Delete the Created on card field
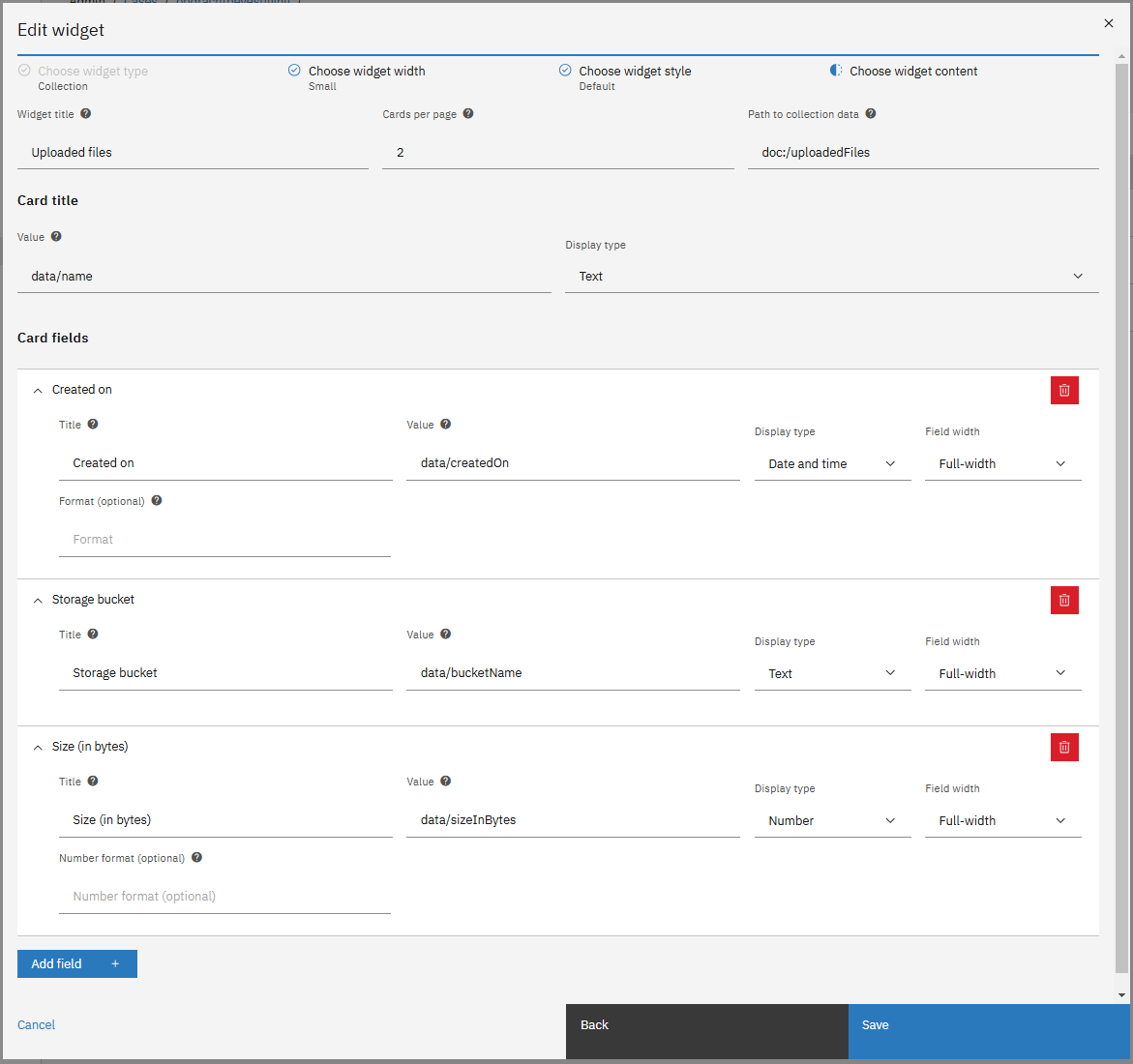The image size is (1133, 1064). pos(1064,391)
